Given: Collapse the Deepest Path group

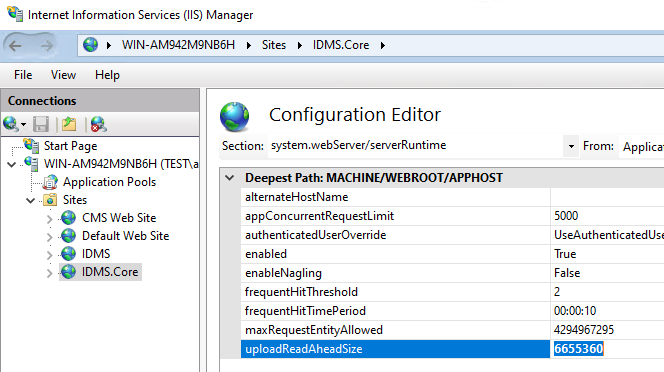Looking at the screenshot, I should (x=230, y=178).
